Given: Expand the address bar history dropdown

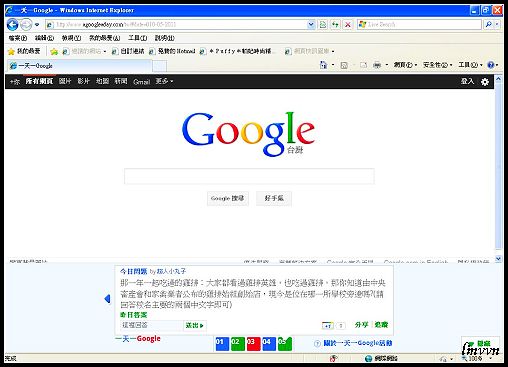Looking at the screenshot, I should [x=311, y=24].
